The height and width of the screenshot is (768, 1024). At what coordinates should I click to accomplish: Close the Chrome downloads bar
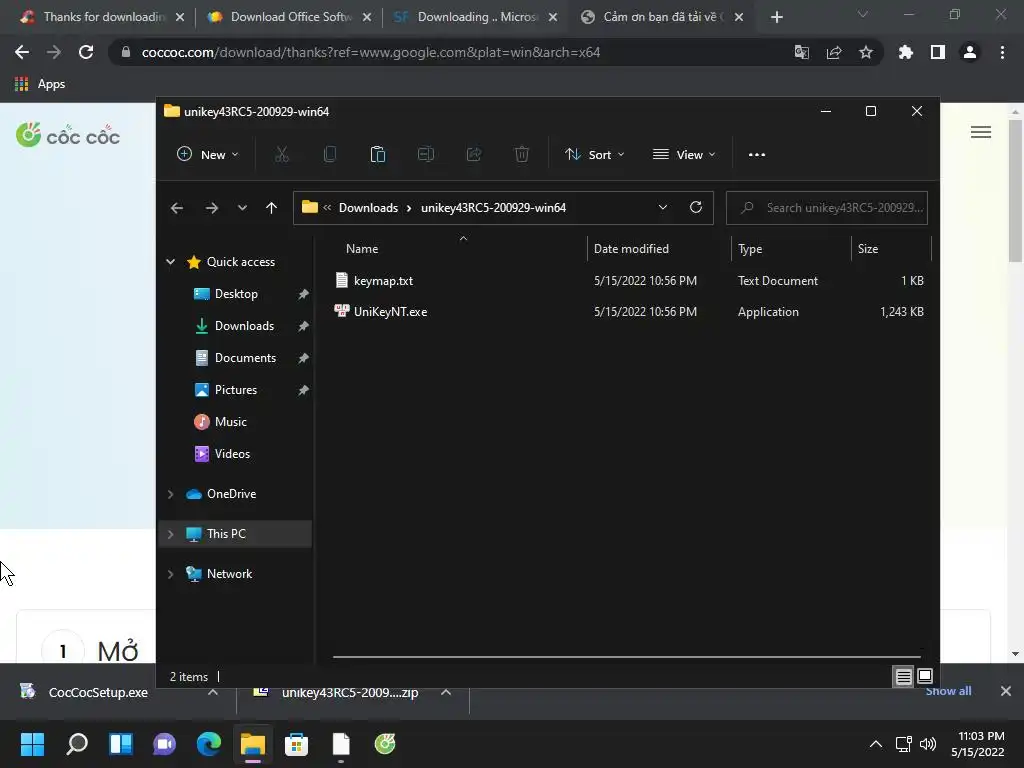1006,691
